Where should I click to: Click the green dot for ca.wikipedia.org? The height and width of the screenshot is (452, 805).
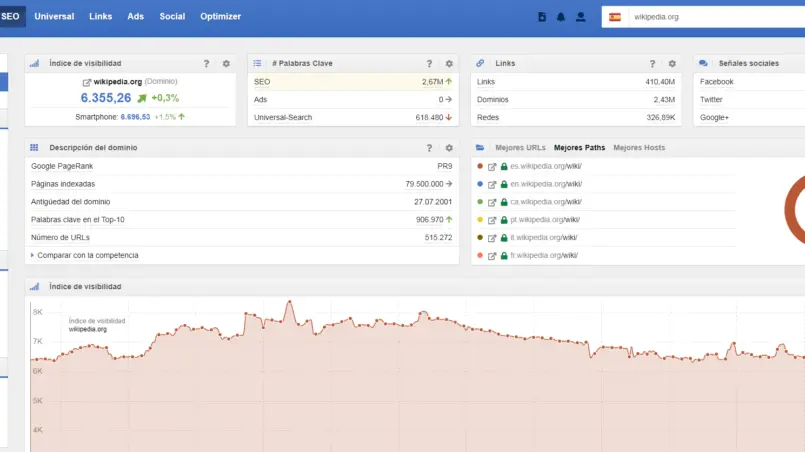click(x=480, y=202)
